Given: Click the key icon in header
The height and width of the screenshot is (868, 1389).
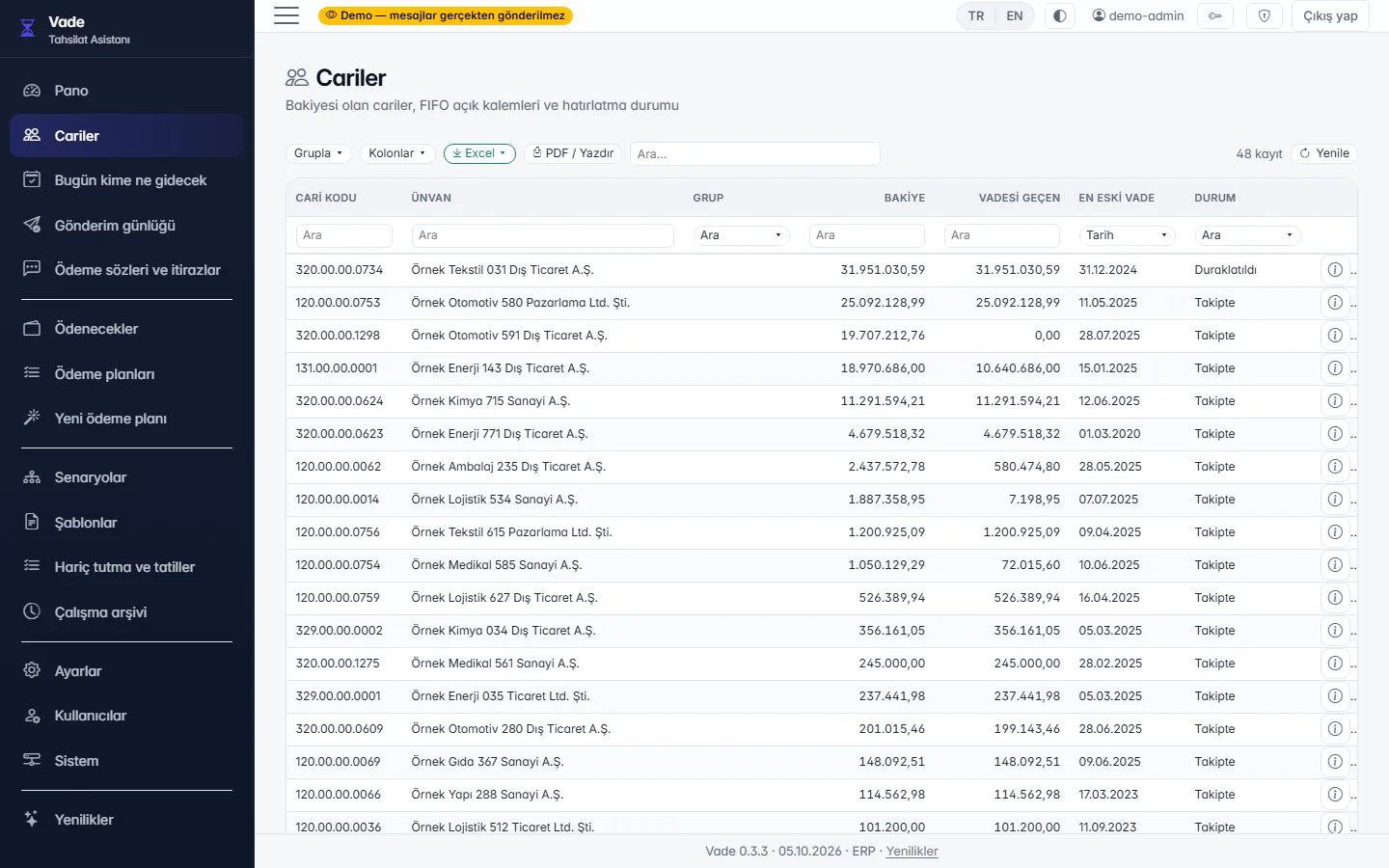Looking at the screenshot, I should (x=1215, y=16).
